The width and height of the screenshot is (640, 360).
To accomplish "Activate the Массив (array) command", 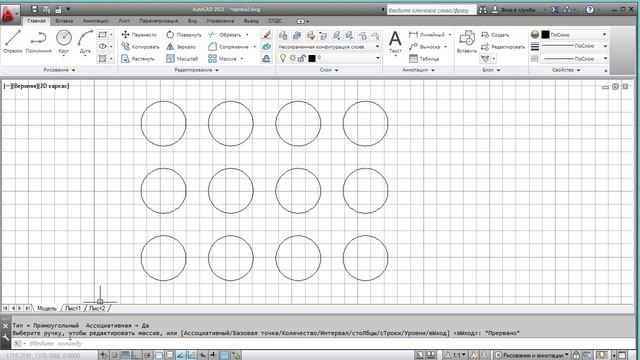I will (x=222, y=59).
